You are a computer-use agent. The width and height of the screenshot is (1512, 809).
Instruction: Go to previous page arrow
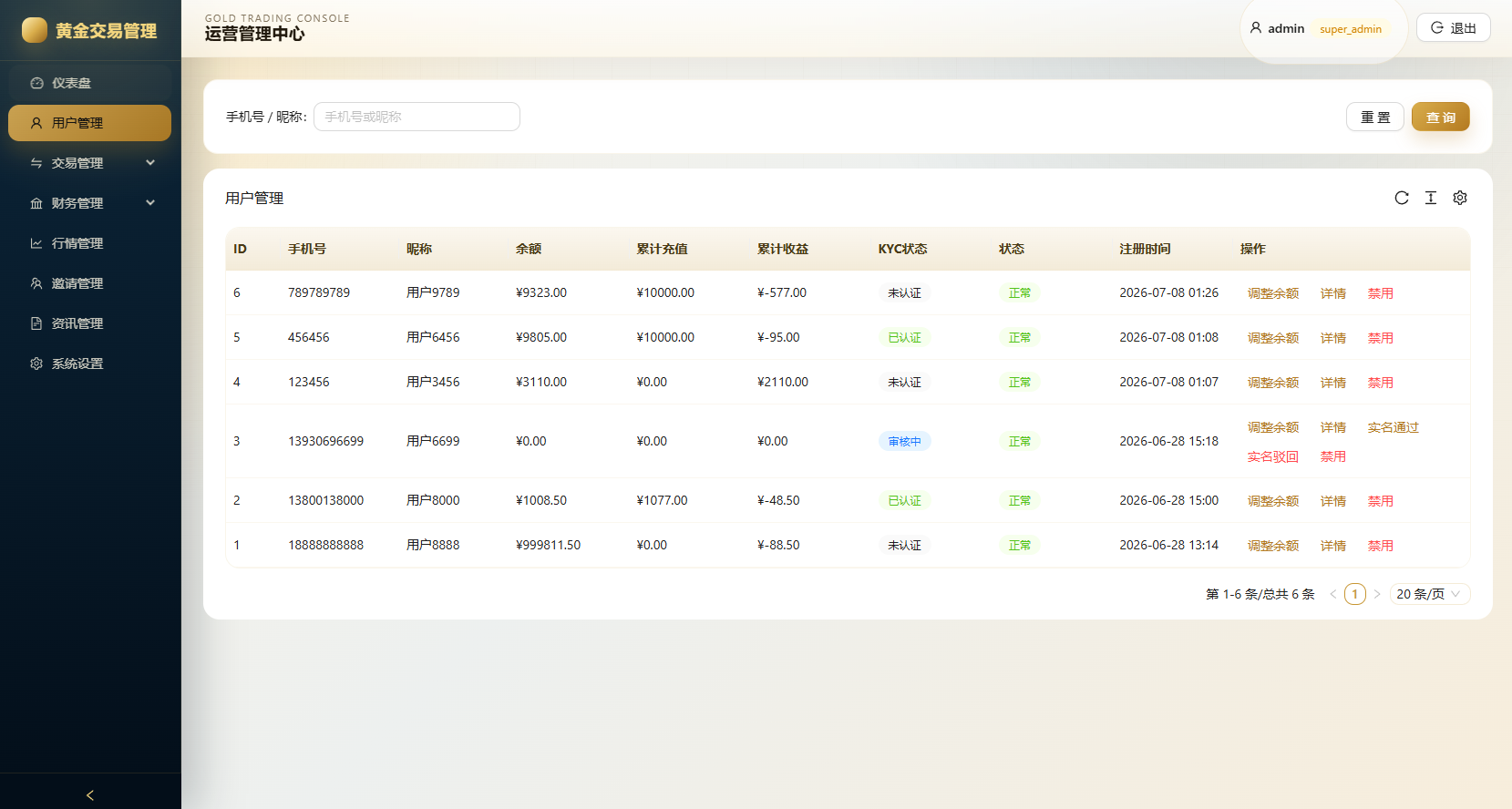point(1333,594)
